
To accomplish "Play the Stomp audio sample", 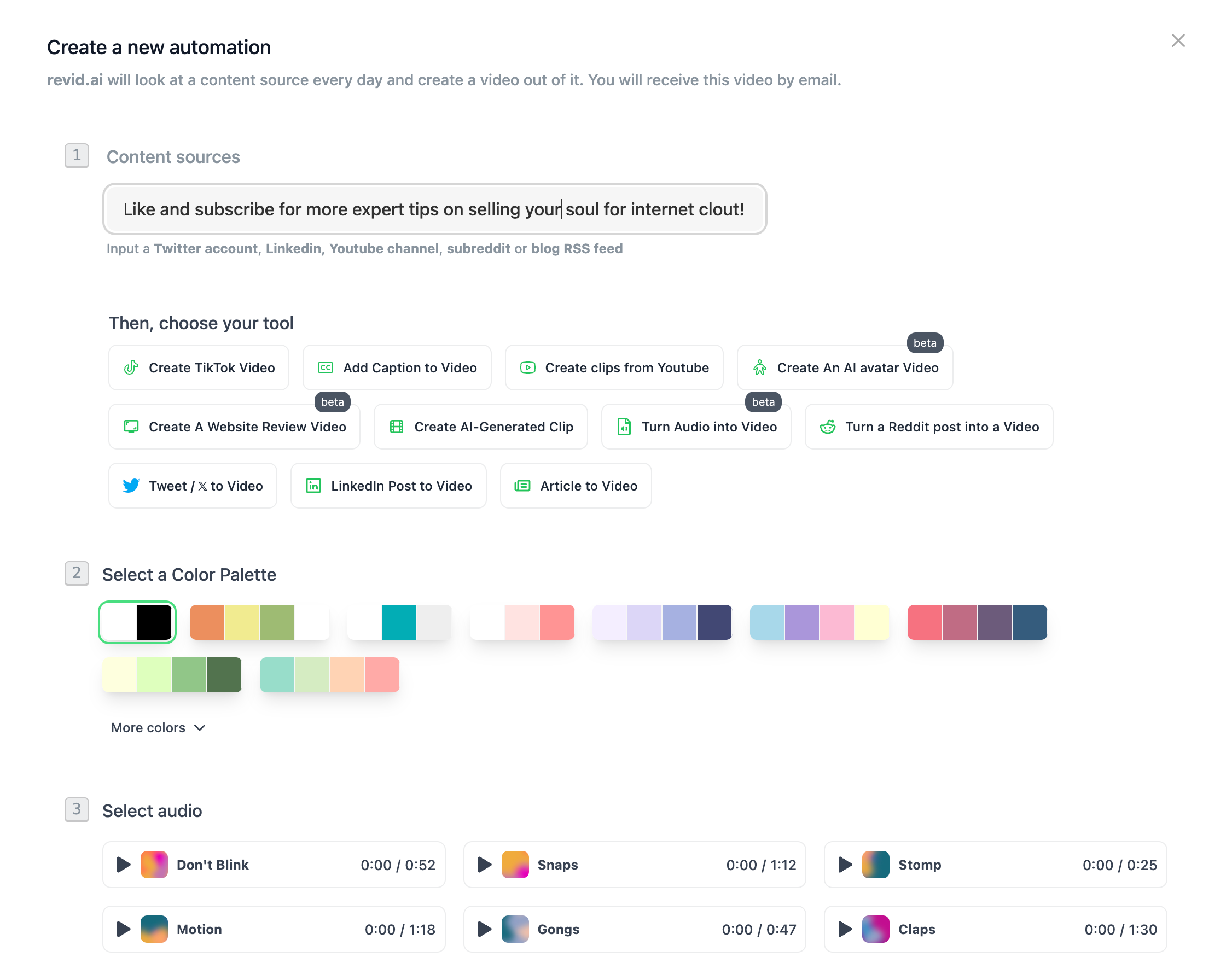I will [845, 865].
